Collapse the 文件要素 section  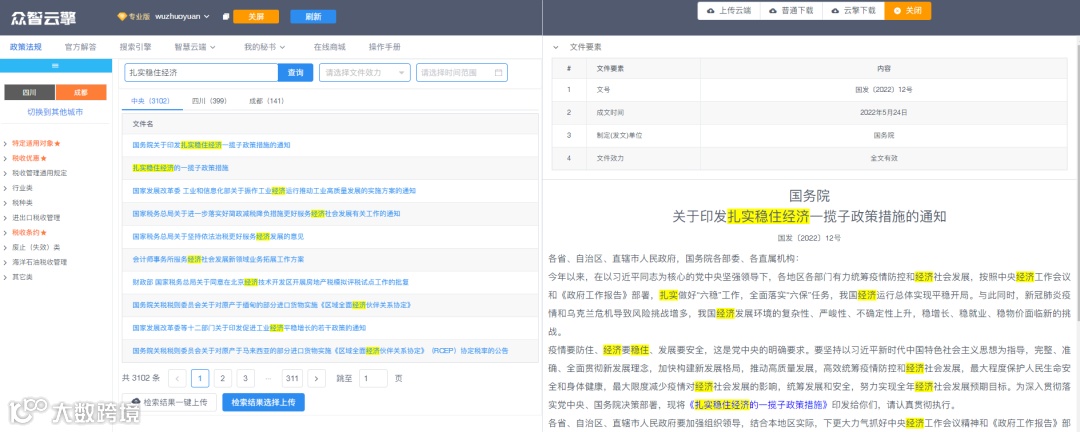[556, 47]
